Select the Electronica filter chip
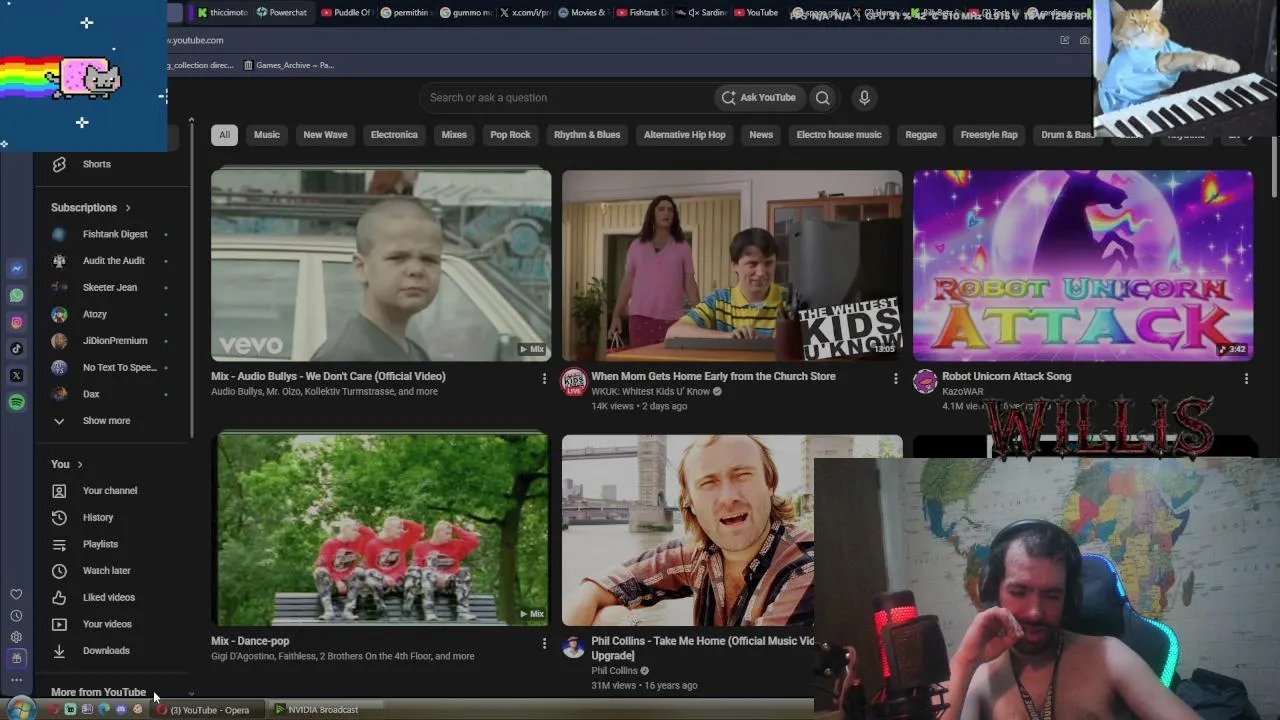 (x=394, y=135)
